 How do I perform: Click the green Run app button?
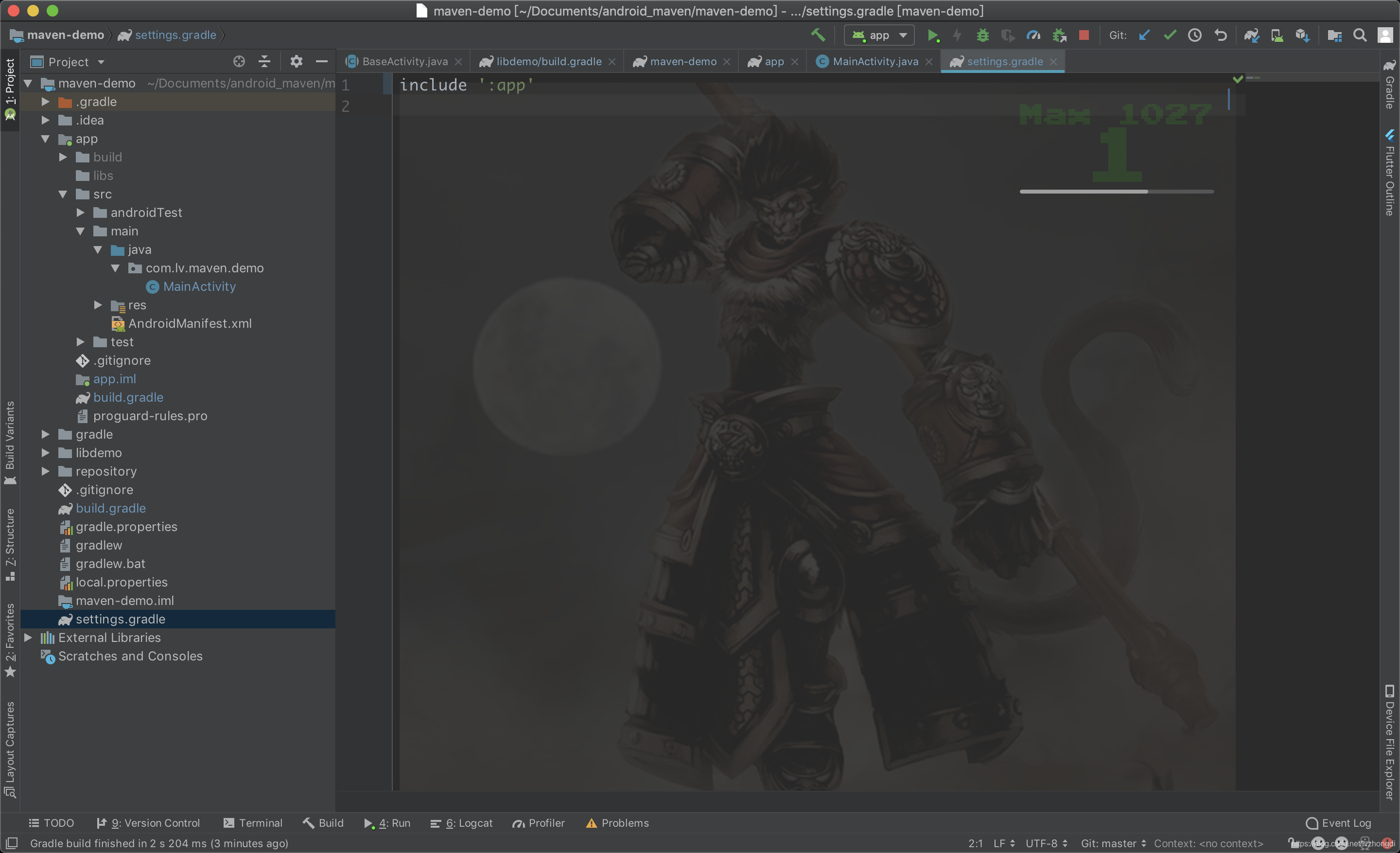(932, 35)
